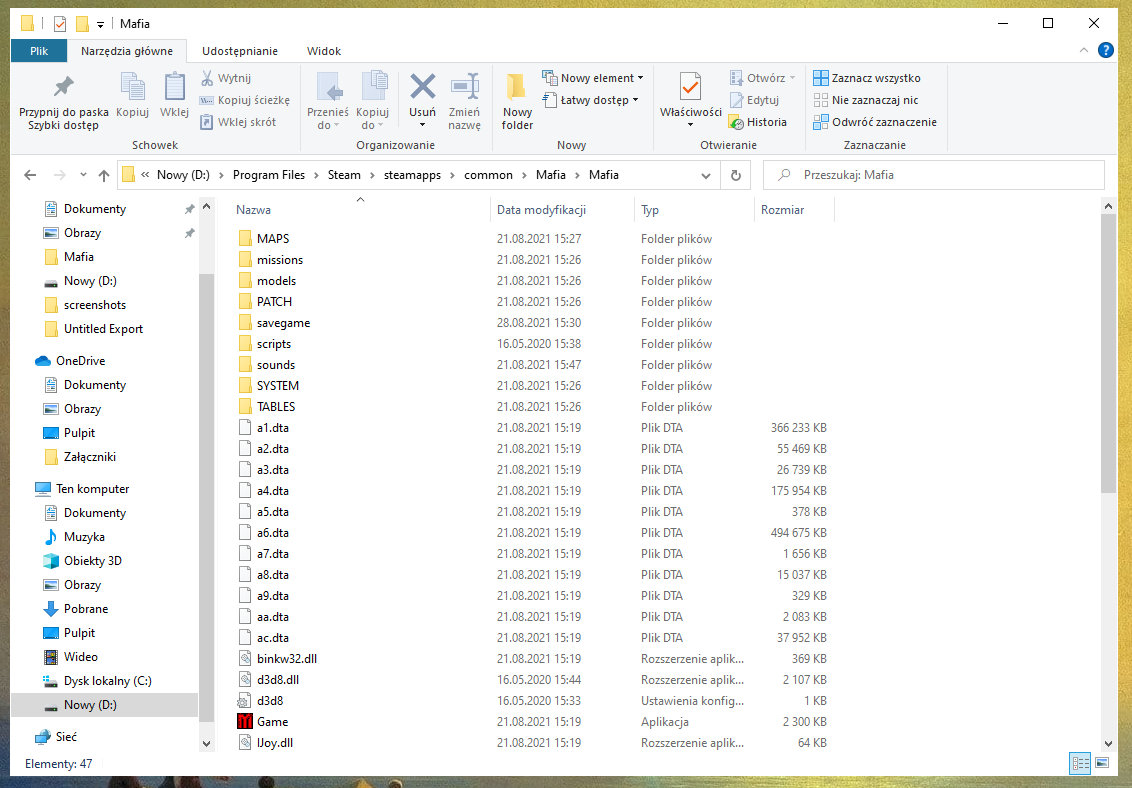Create a Nowy folder from the ribbon
The width and height of the screenshot is (1132, 788).
coord(517,101)
